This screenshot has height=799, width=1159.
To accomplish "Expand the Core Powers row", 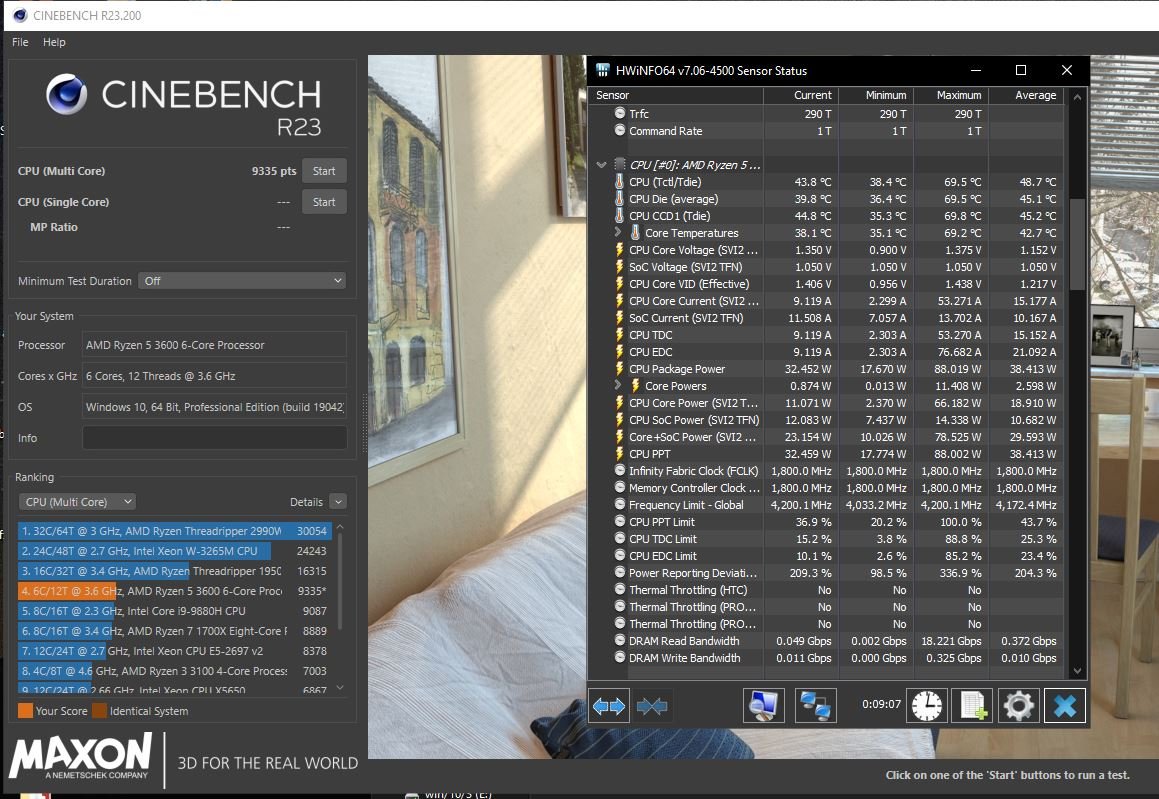I will click(x=618, y=385).
